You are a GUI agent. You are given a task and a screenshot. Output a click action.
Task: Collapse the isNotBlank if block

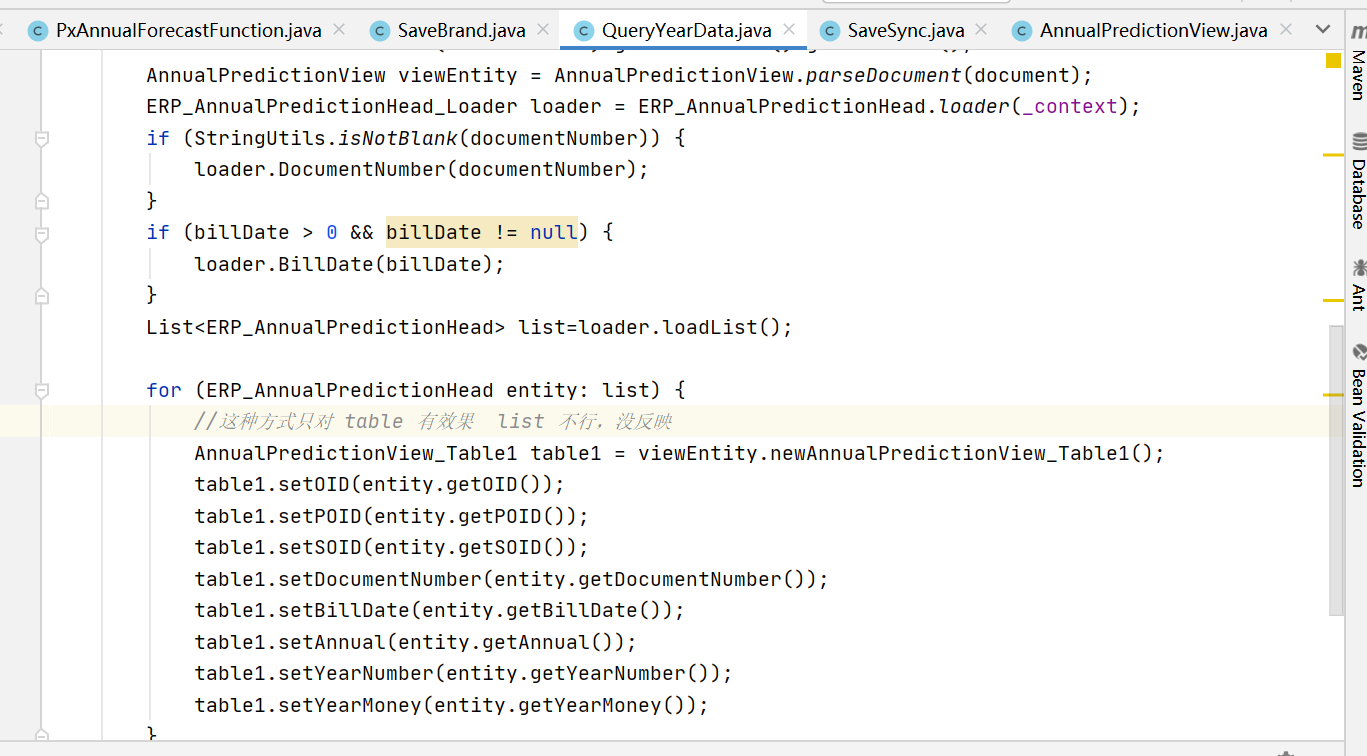click(42, 139)
